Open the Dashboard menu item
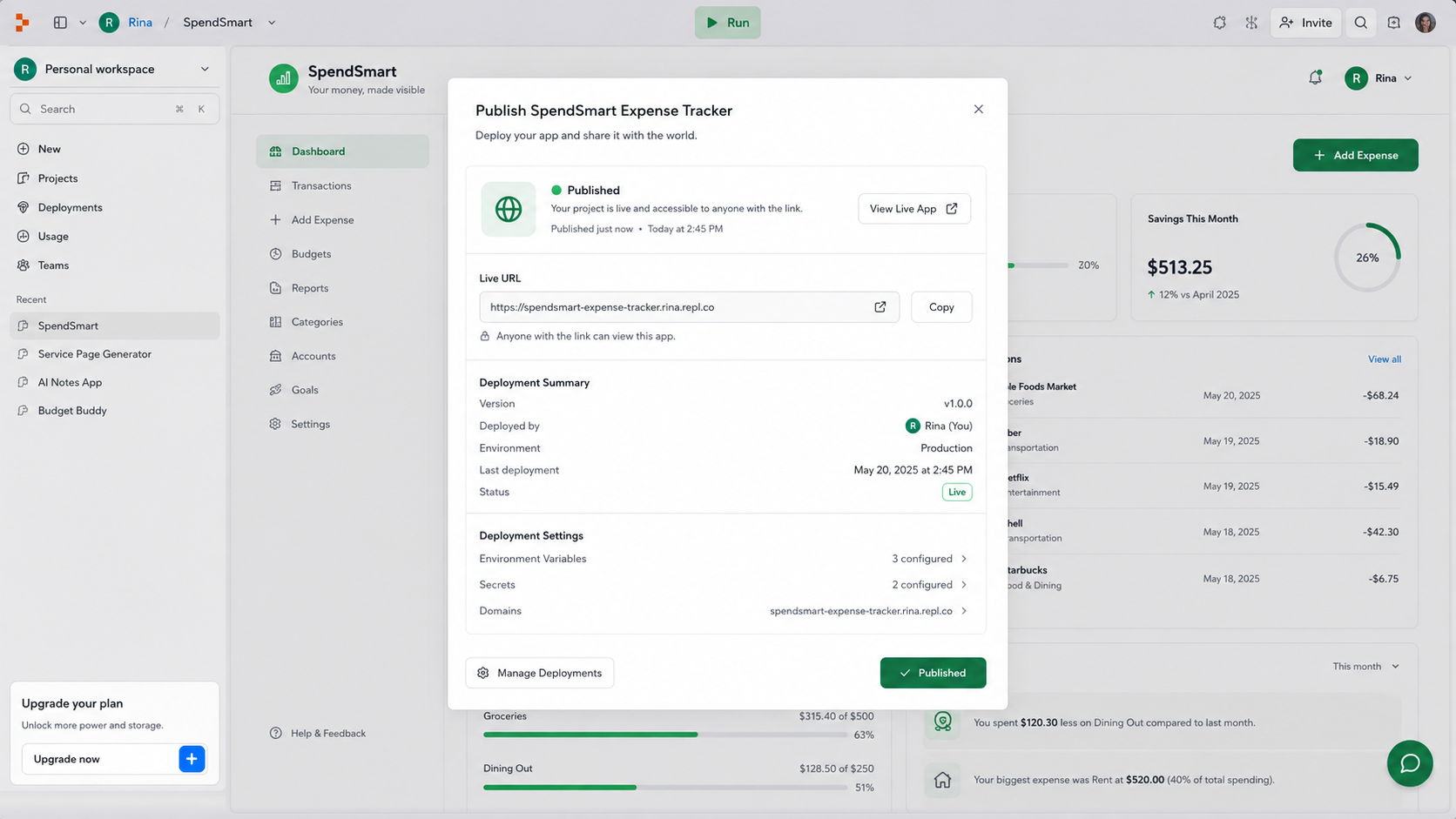Image resolution: width=1456 pixels, height=819 pixels. pos(342,151)
